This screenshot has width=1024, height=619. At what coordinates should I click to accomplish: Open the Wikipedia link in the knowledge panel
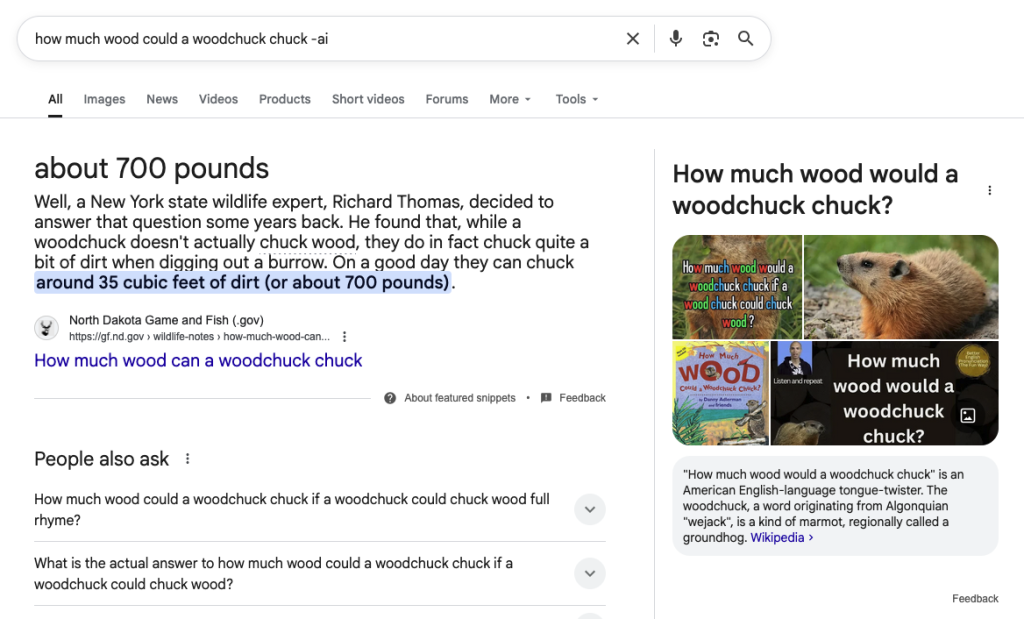click(x=781, y=537)
